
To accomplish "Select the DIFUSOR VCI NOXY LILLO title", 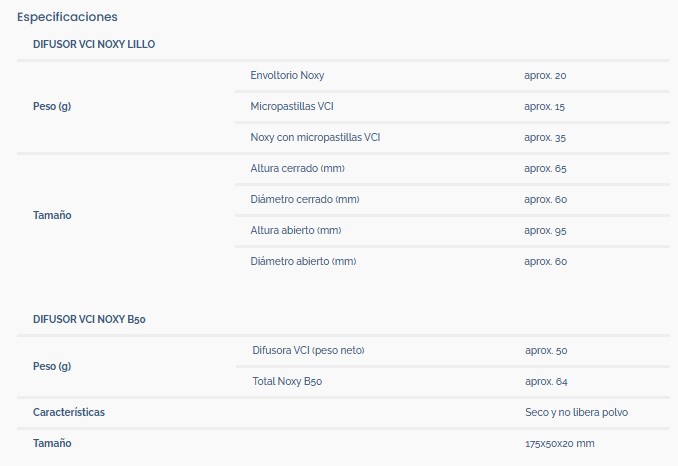I will 94,44.
